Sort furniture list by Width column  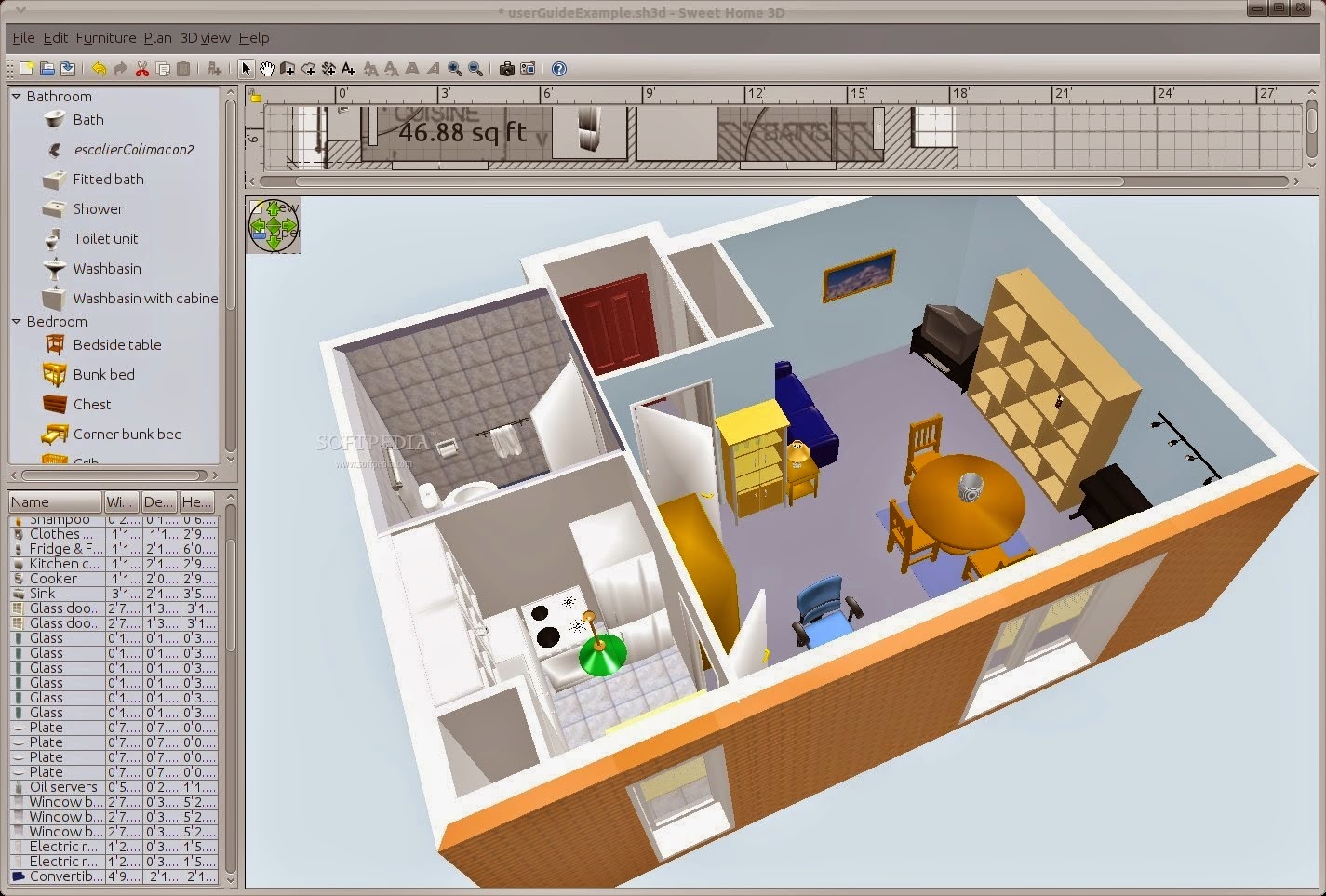(122, 502)
